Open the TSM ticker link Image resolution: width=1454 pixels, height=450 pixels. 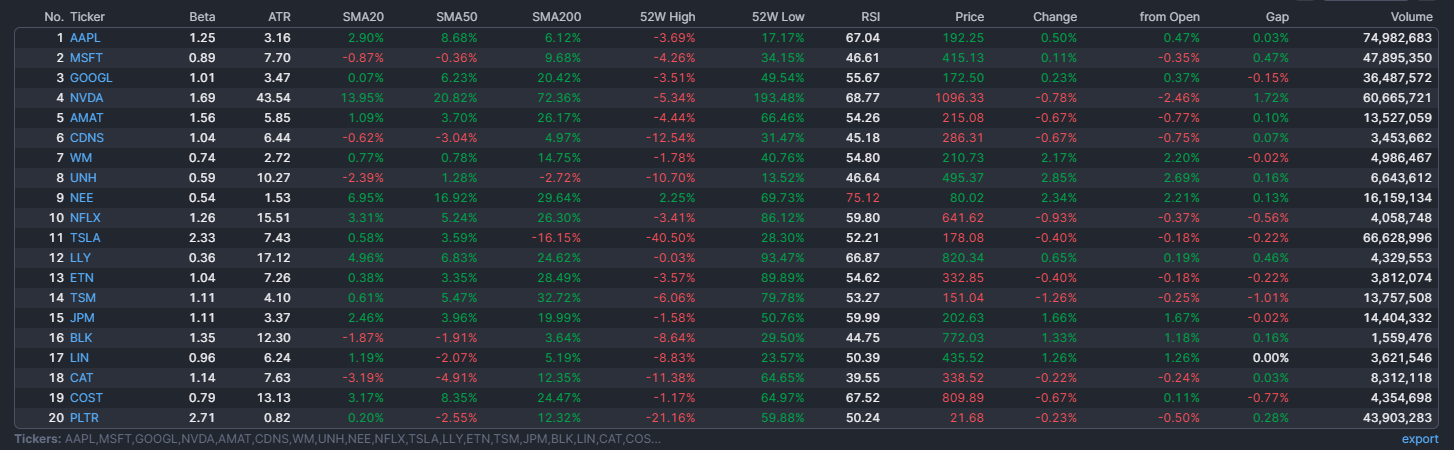pyautogui.click(x=83, y=297)
